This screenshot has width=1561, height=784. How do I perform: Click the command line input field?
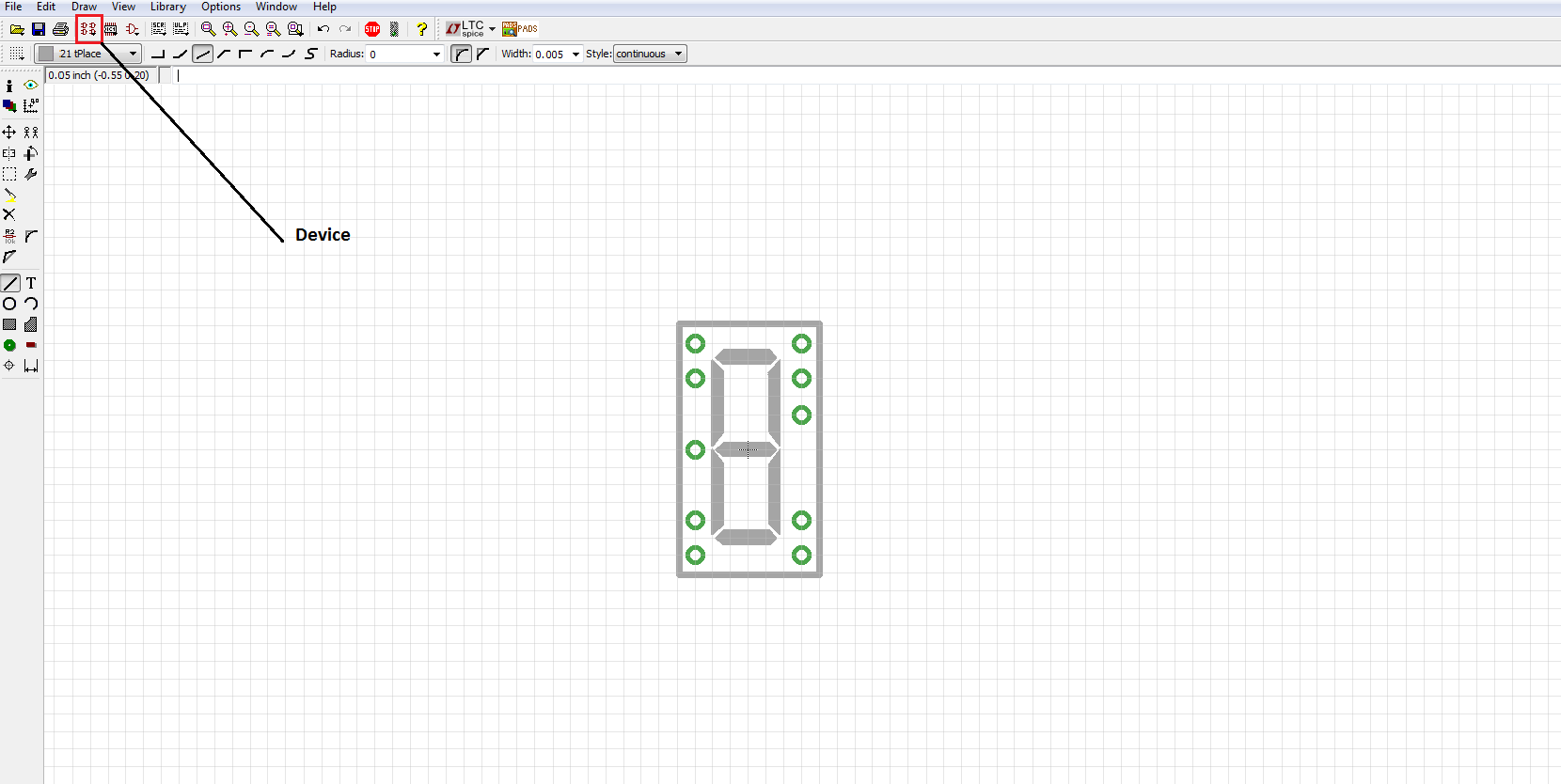[865, 75]
